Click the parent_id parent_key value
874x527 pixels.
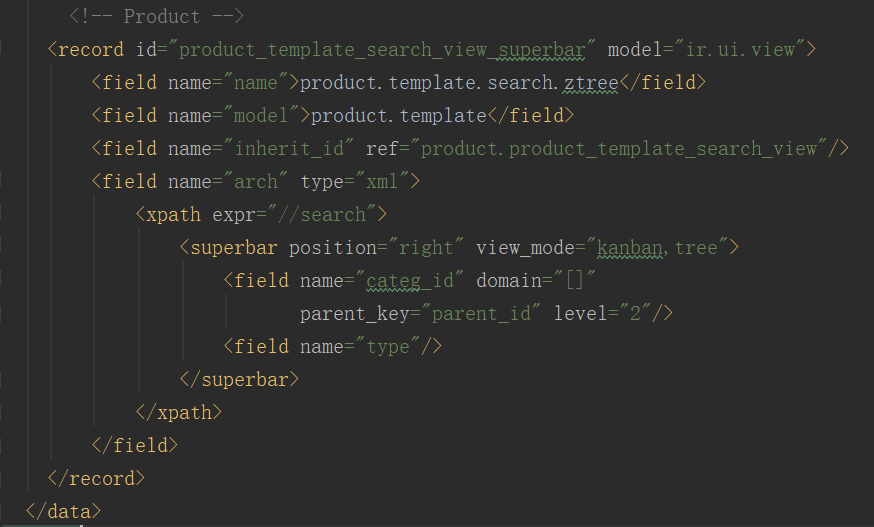click(x=491, y=313)
